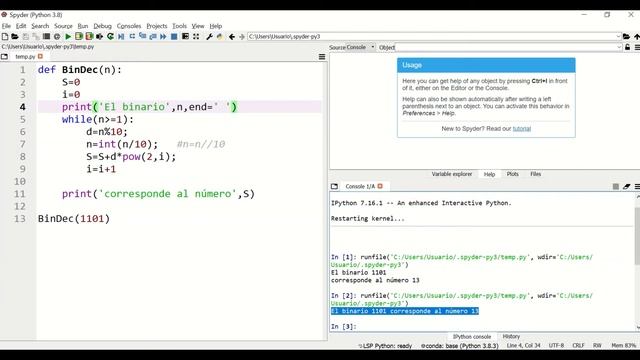Click the Maximize current pane icon
The width and height of the screenshot is (640, 360).
coord(185,37)
